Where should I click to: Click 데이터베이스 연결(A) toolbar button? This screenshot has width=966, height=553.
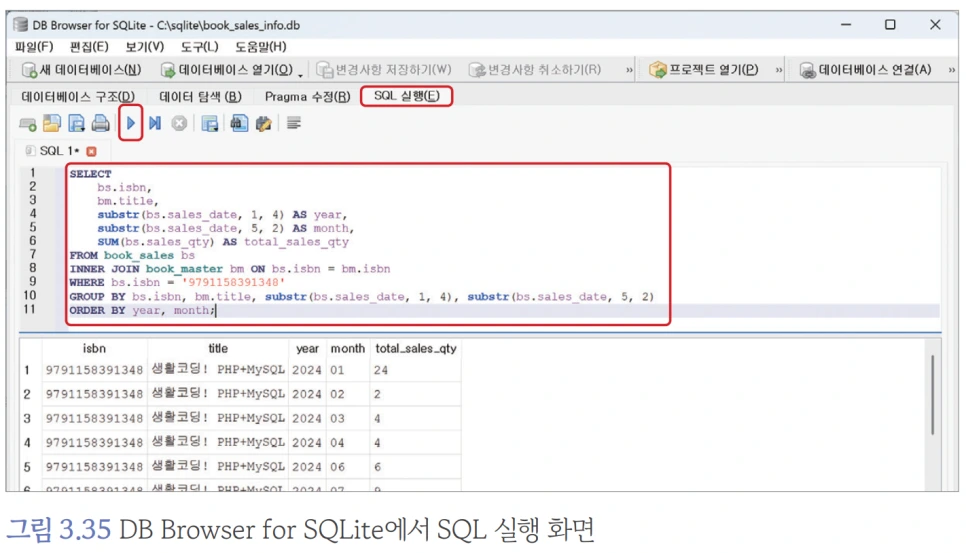click(866, 70)
